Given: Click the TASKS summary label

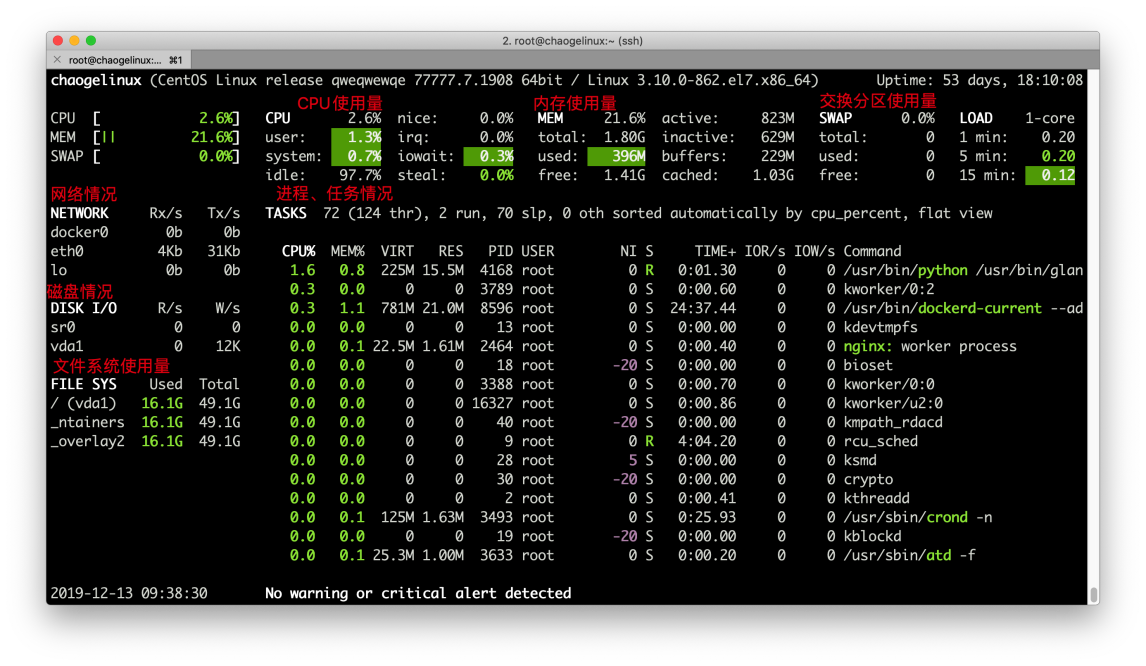Looking at the screenshot, I should [x=286, y=213].
